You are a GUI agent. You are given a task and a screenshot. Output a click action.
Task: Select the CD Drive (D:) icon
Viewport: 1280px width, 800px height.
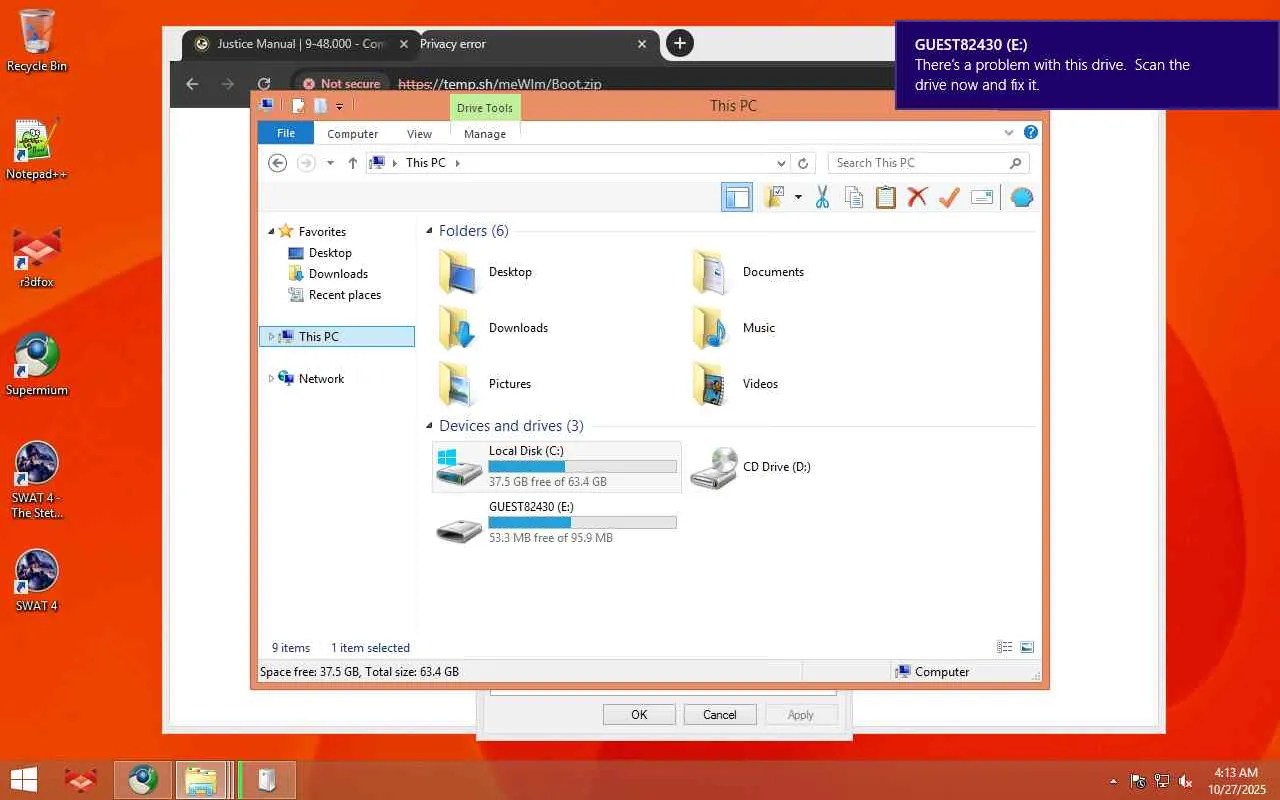tap(714, 468)
